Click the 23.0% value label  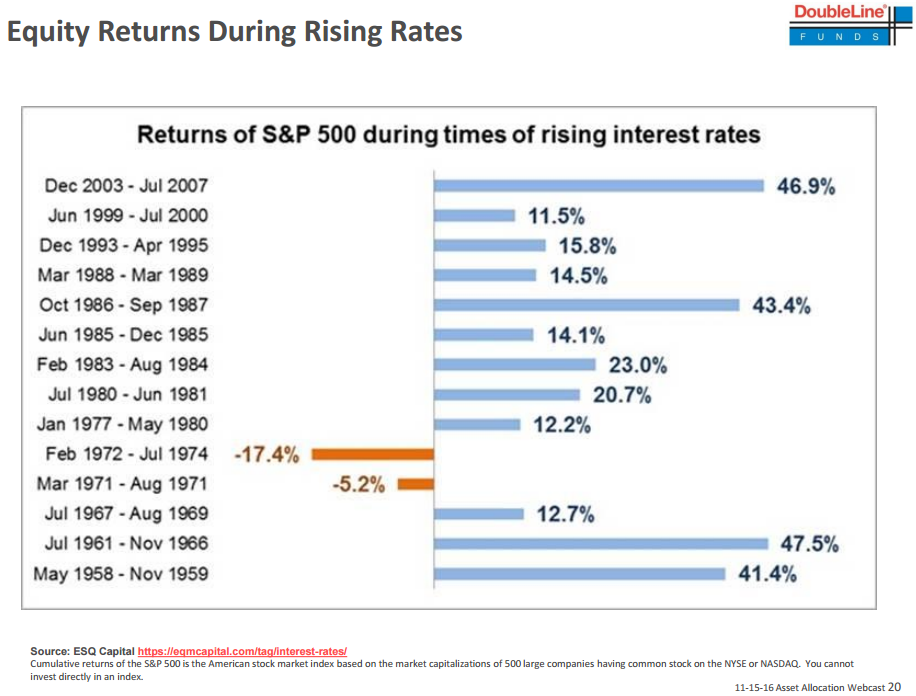[x=637, y=365]
